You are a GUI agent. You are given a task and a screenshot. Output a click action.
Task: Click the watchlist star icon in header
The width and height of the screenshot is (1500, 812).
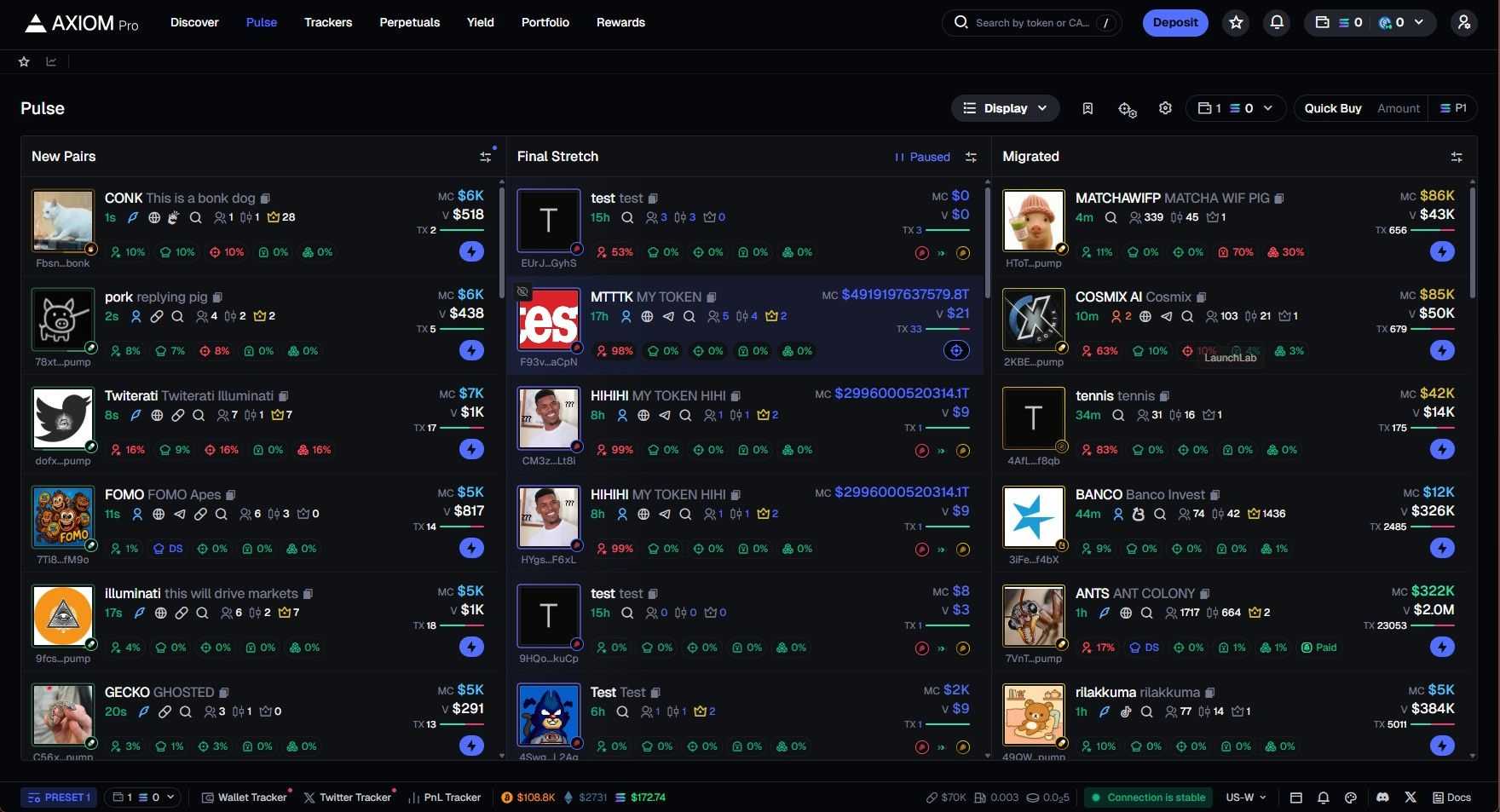pyautogui.click(x=1236, y=23)
